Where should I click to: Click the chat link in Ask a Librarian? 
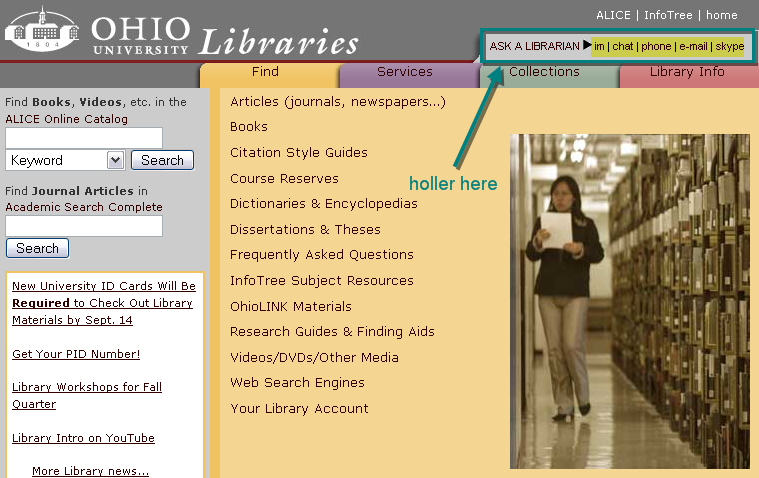point(623,46)
